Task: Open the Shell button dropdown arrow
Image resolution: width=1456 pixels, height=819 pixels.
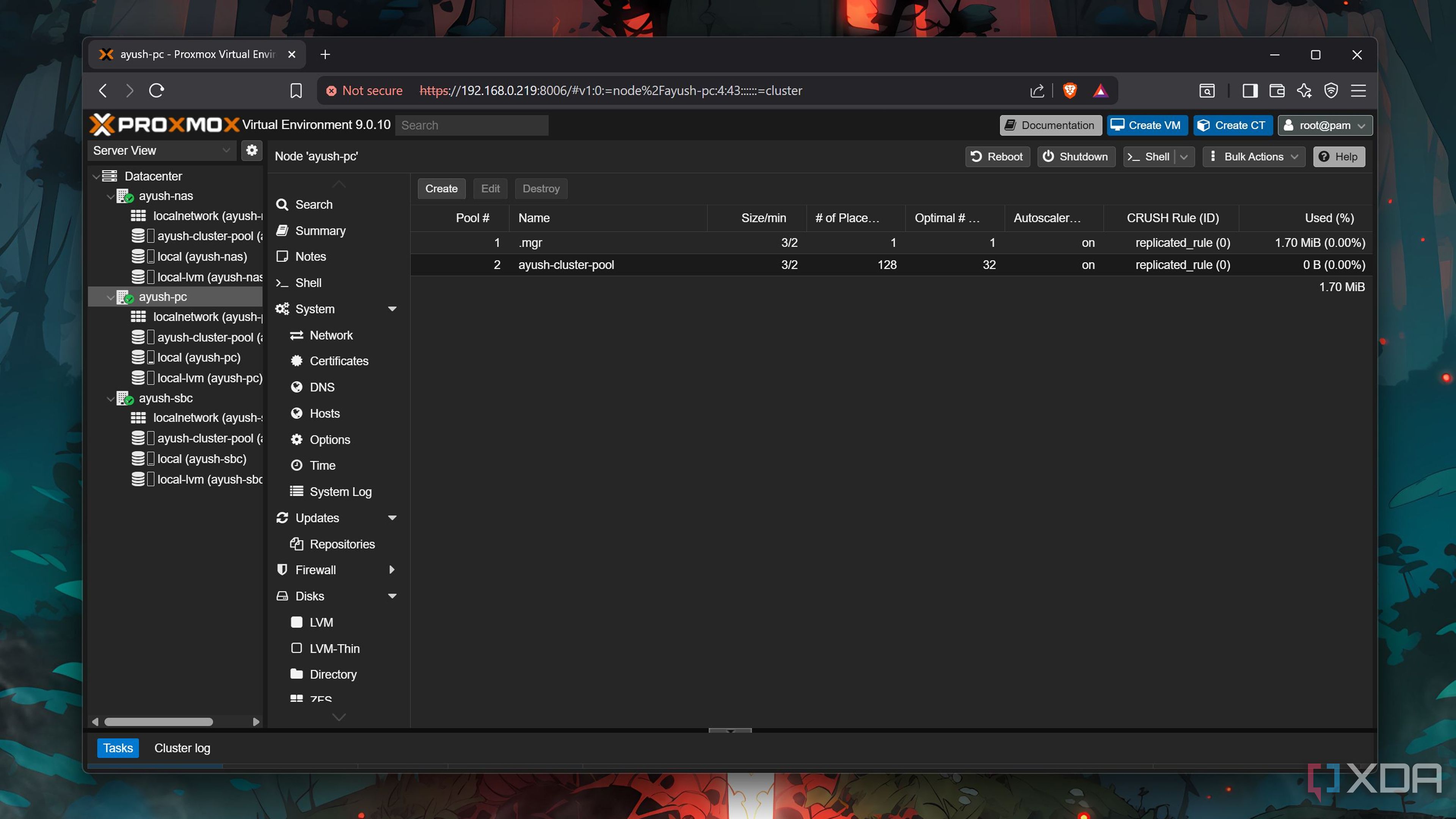Action: 1184,157
